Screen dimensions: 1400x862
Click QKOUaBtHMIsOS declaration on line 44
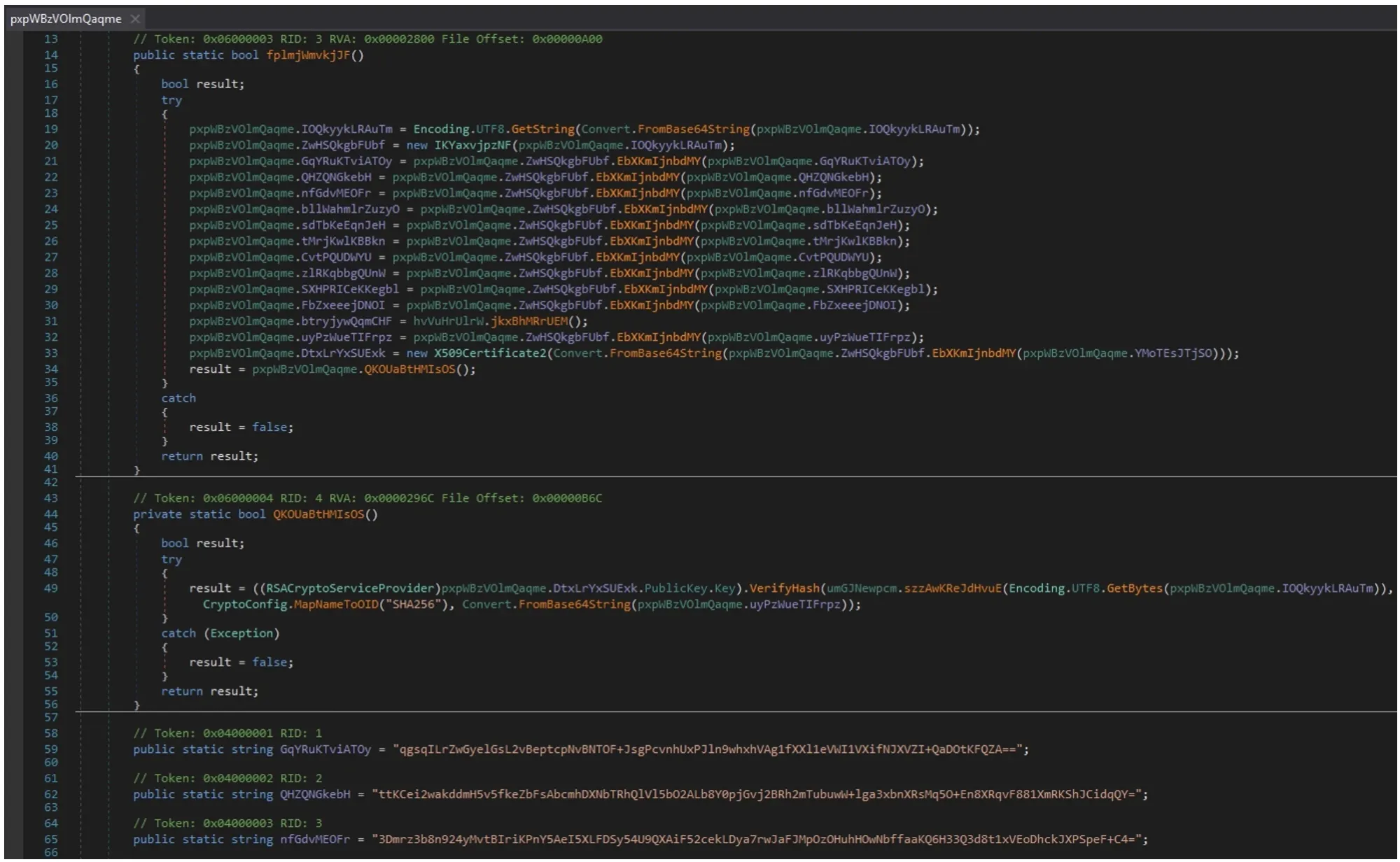[x=318, y=515]
